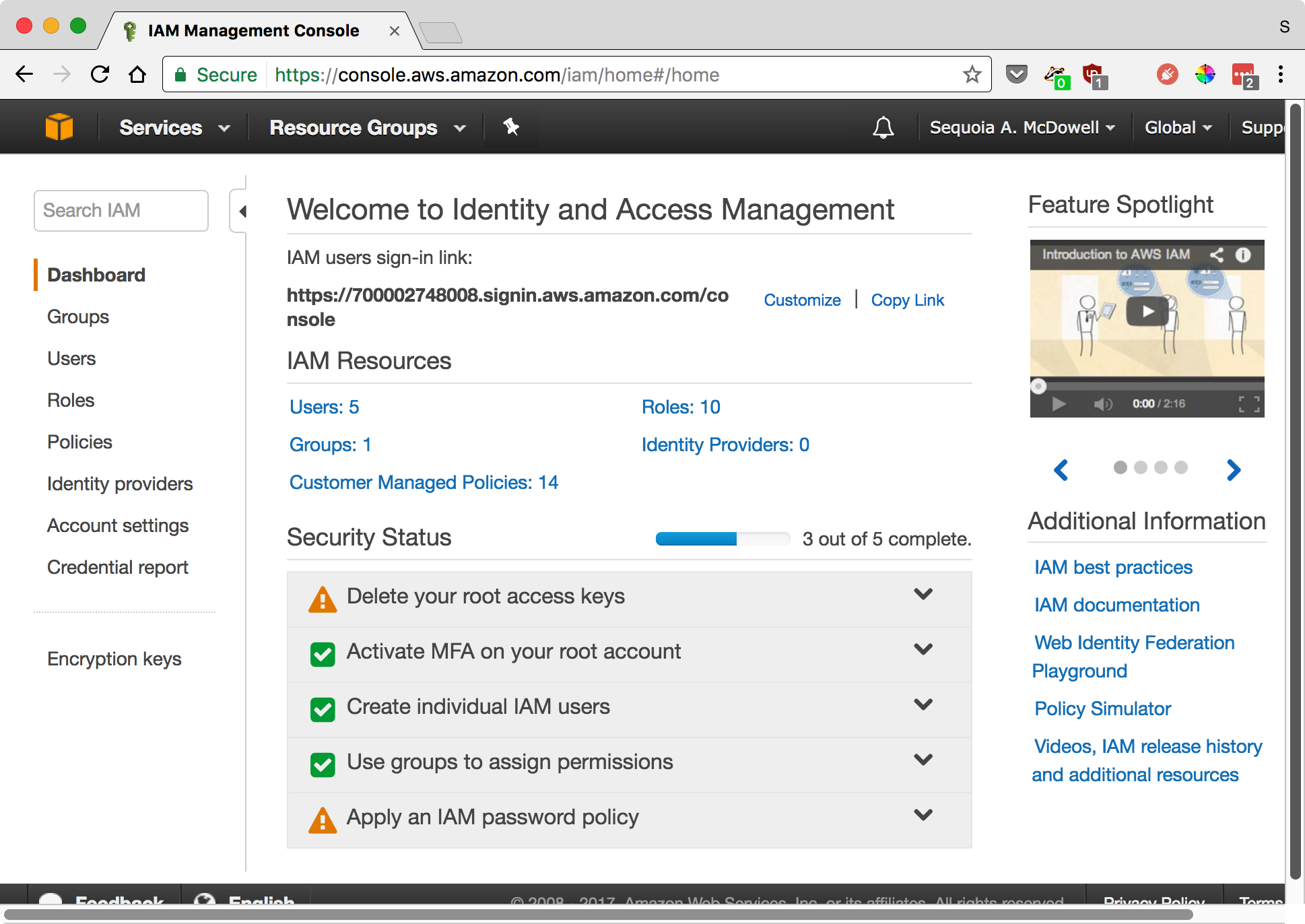Click the browser address bar URL
The width and height of the screenshot is (1305, 924).
coord(497,75)
